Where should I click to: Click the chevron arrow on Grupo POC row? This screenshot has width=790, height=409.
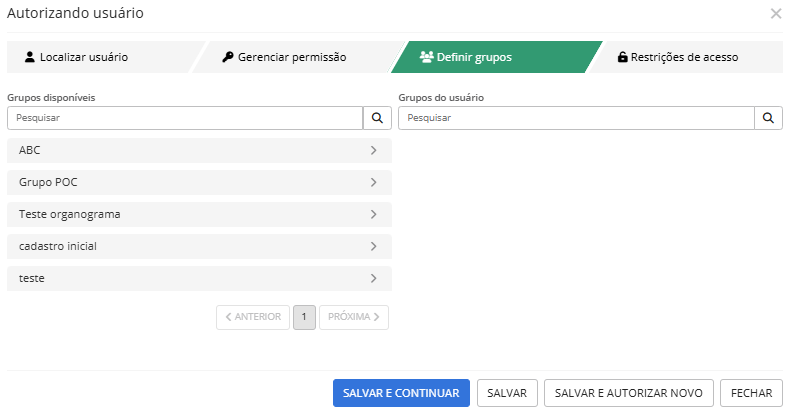[x=373, y=182]
